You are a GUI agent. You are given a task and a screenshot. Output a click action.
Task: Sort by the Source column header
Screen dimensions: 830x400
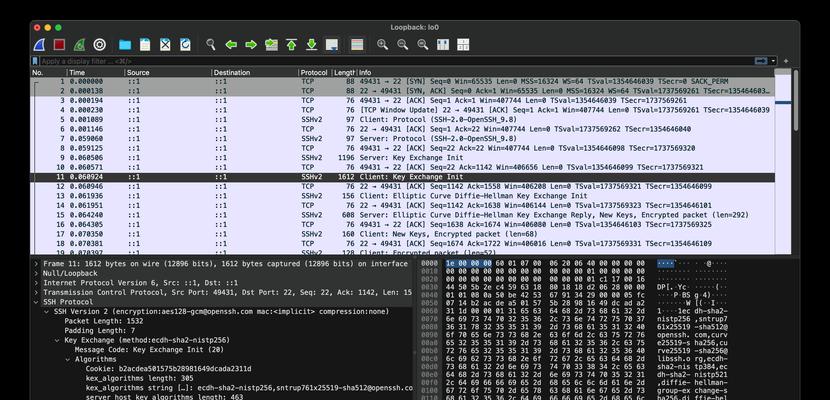(x=168, y=72)
